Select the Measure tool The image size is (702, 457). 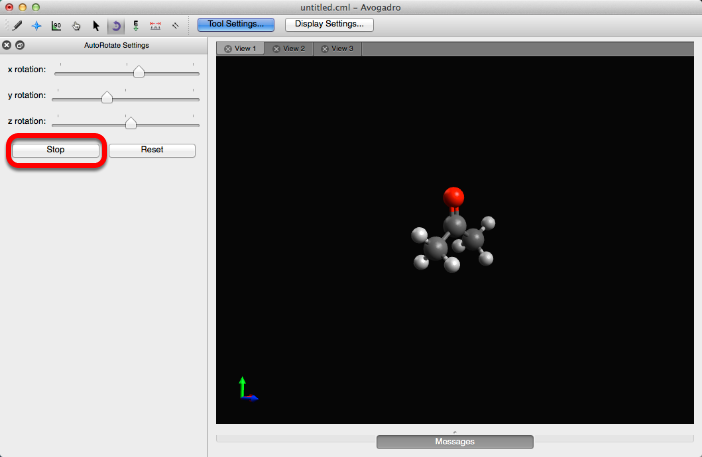pos(155,25)
